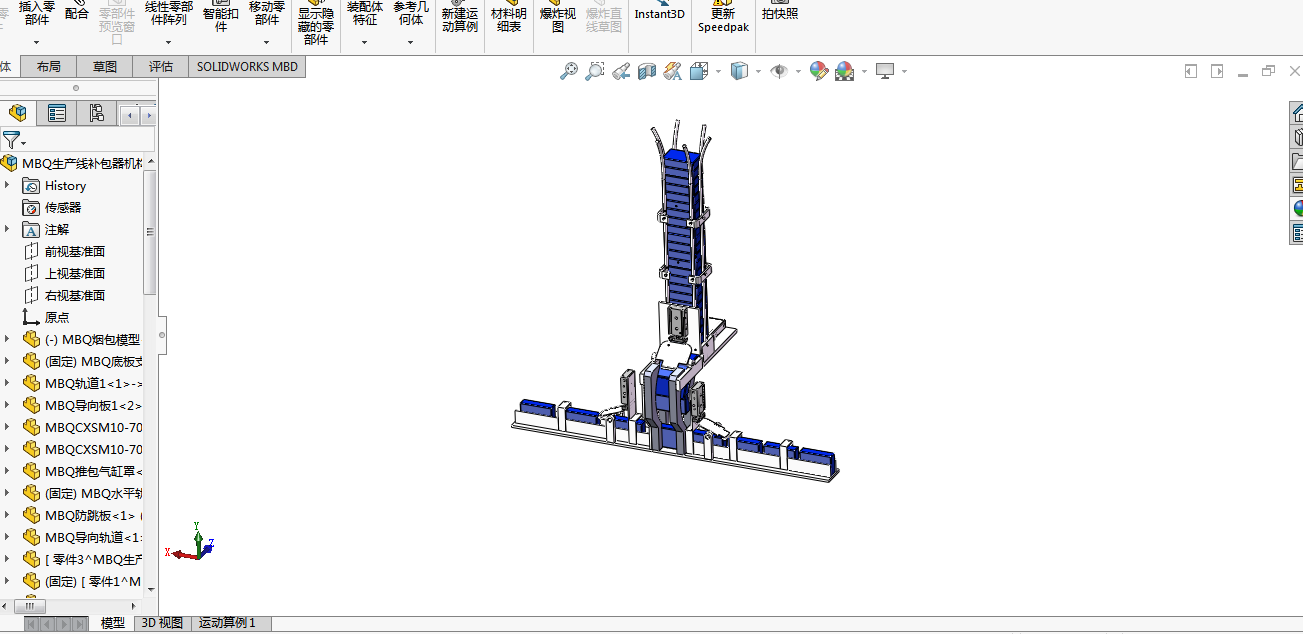The height and width of the screenshot is (634, 1303).
Task: Click the Zoom to Fit magnifier icon
Action: [568, 71]
